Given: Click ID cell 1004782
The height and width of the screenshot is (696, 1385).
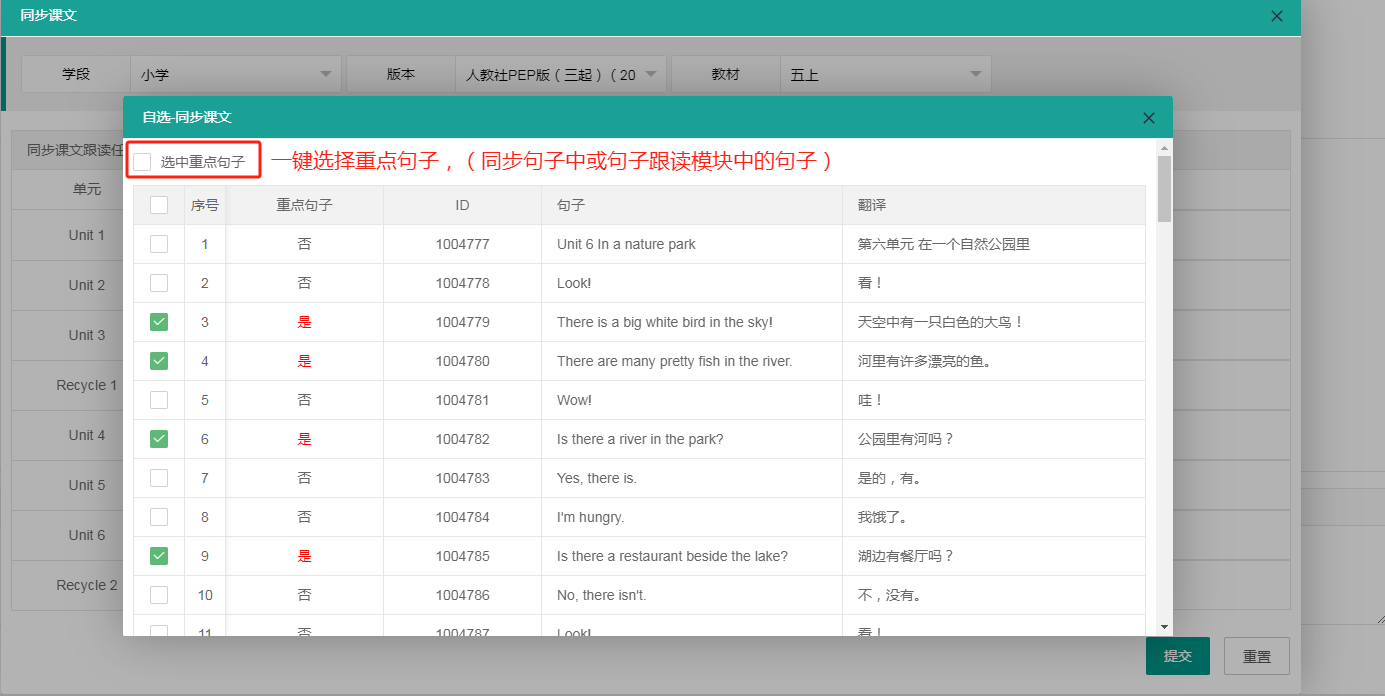Looking at the screenshot, I should [x=462, y=439].
